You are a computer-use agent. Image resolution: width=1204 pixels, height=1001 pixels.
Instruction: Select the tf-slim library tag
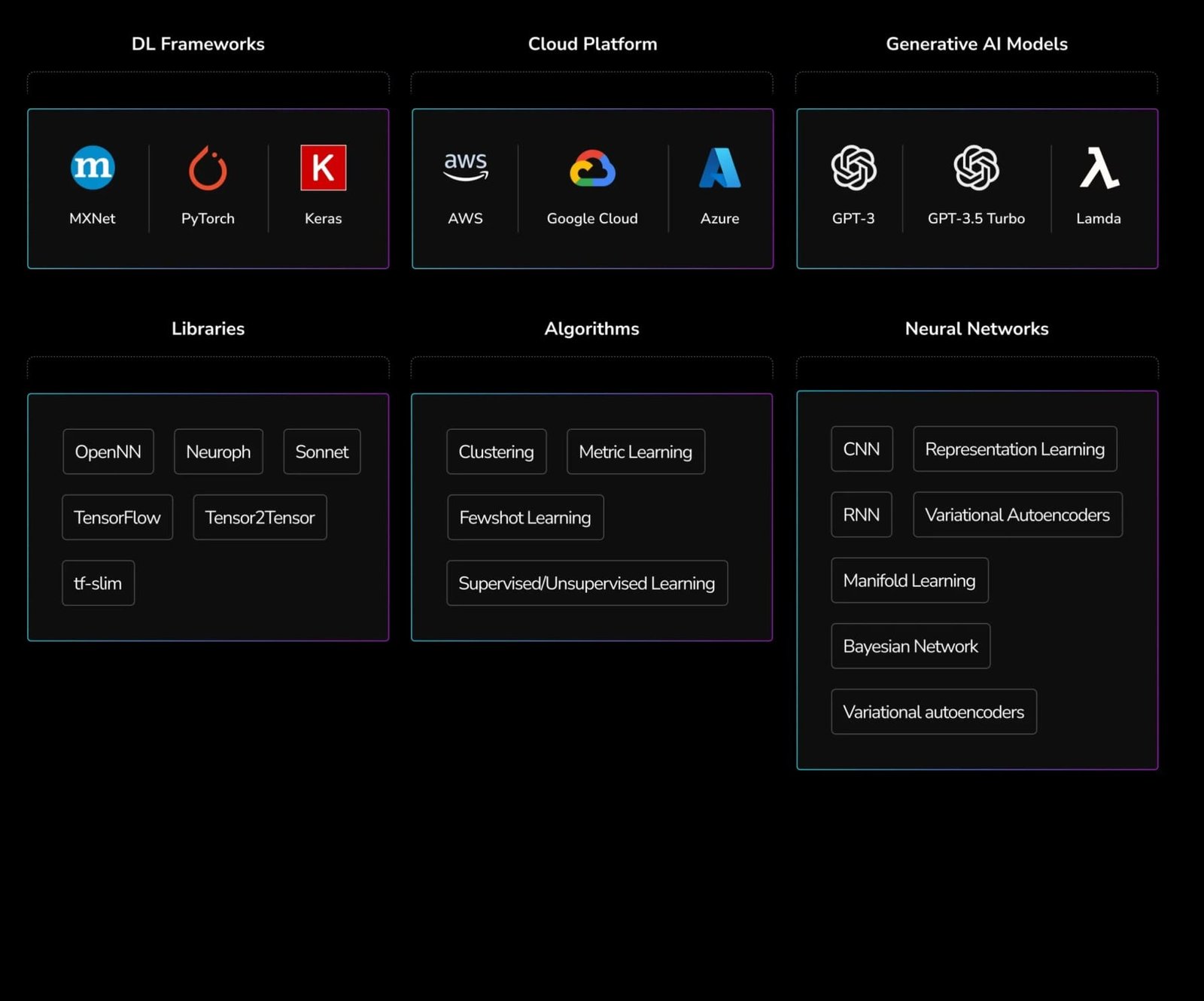pyautogui.click(x=98, y=583)
